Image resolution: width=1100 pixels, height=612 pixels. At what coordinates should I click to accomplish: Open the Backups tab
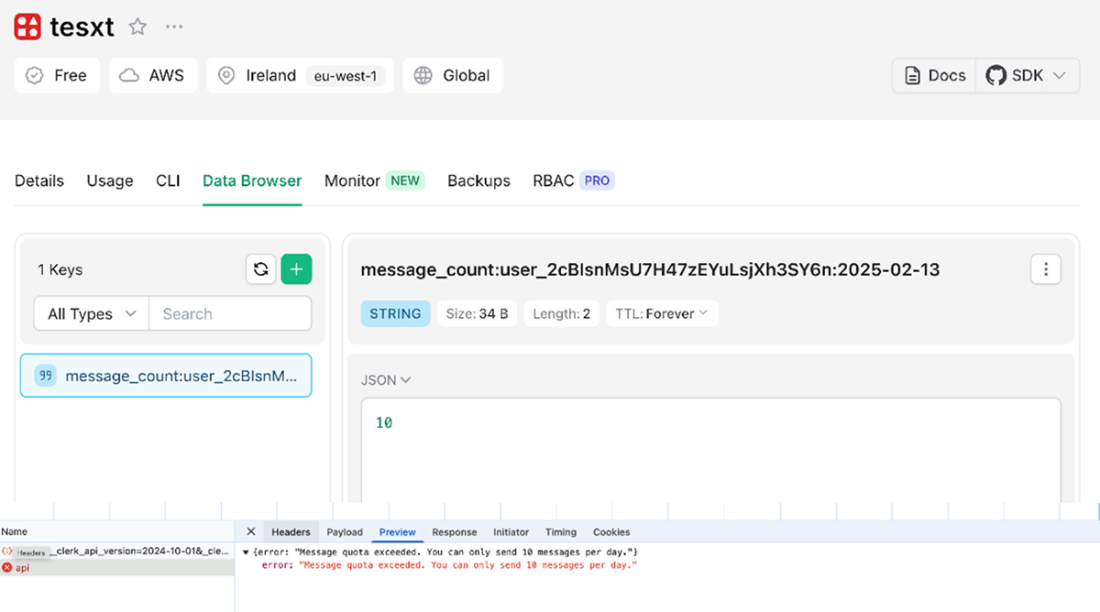click(479, 181)
